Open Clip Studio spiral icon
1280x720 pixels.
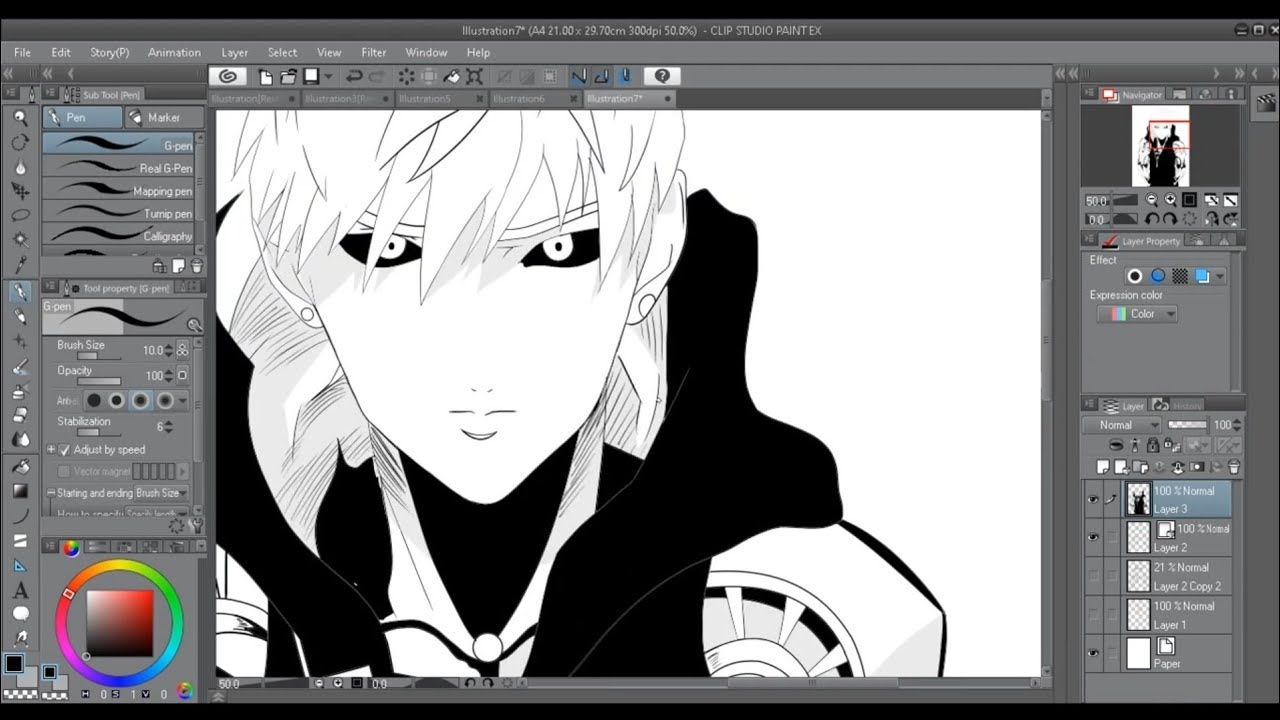coord(228,76)
